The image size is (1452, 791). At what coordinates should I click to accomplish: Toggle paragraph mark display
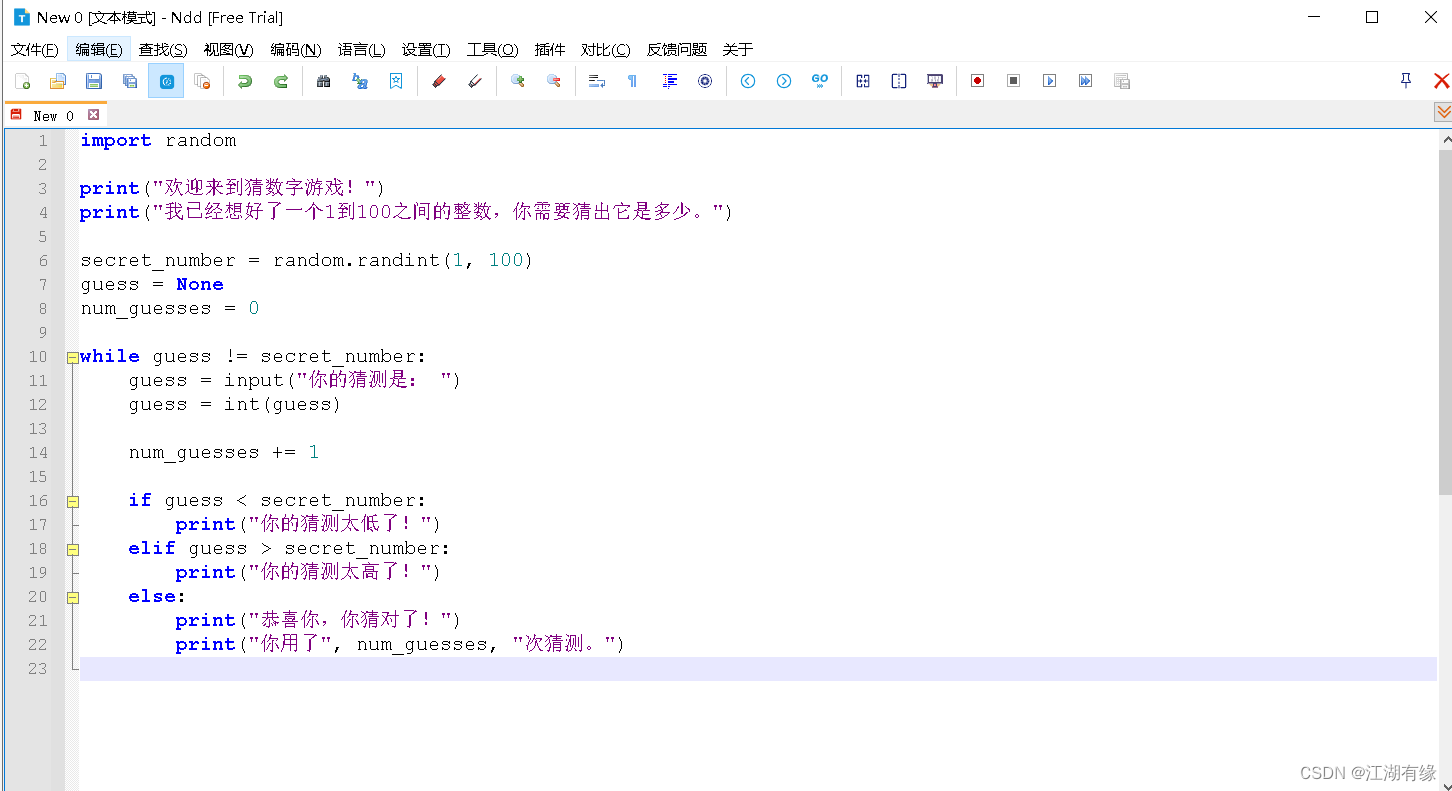click(x=632, y=81)
